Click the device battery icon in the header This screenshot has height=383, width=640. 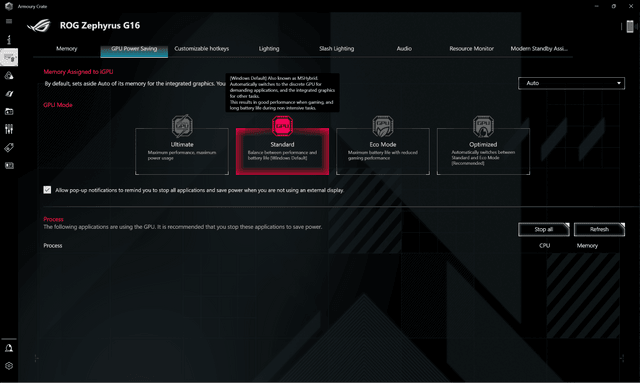click(629, 27)
